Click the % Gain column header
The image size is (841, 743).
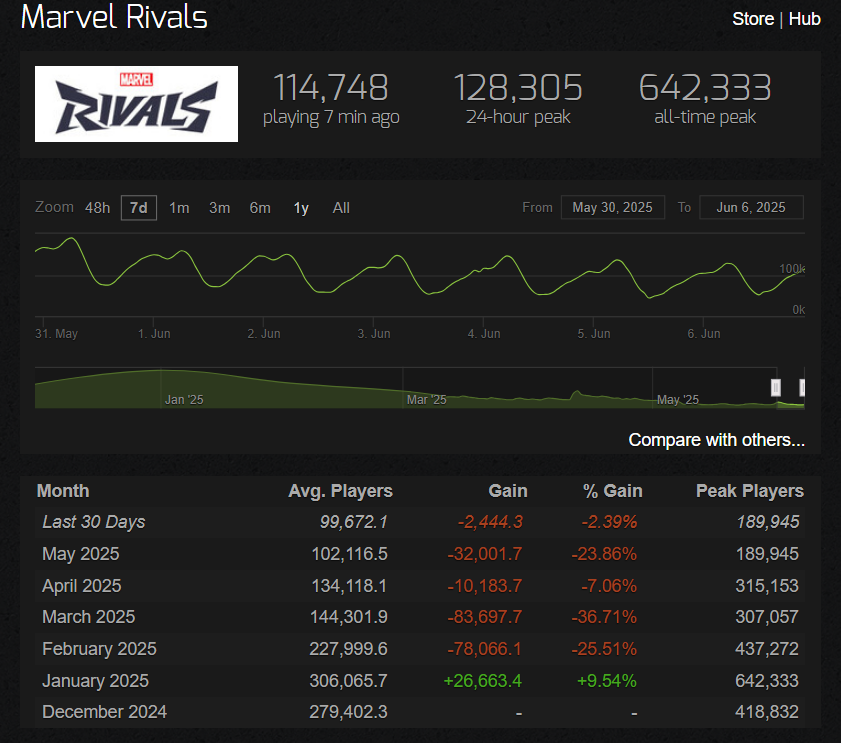[613, 491]
